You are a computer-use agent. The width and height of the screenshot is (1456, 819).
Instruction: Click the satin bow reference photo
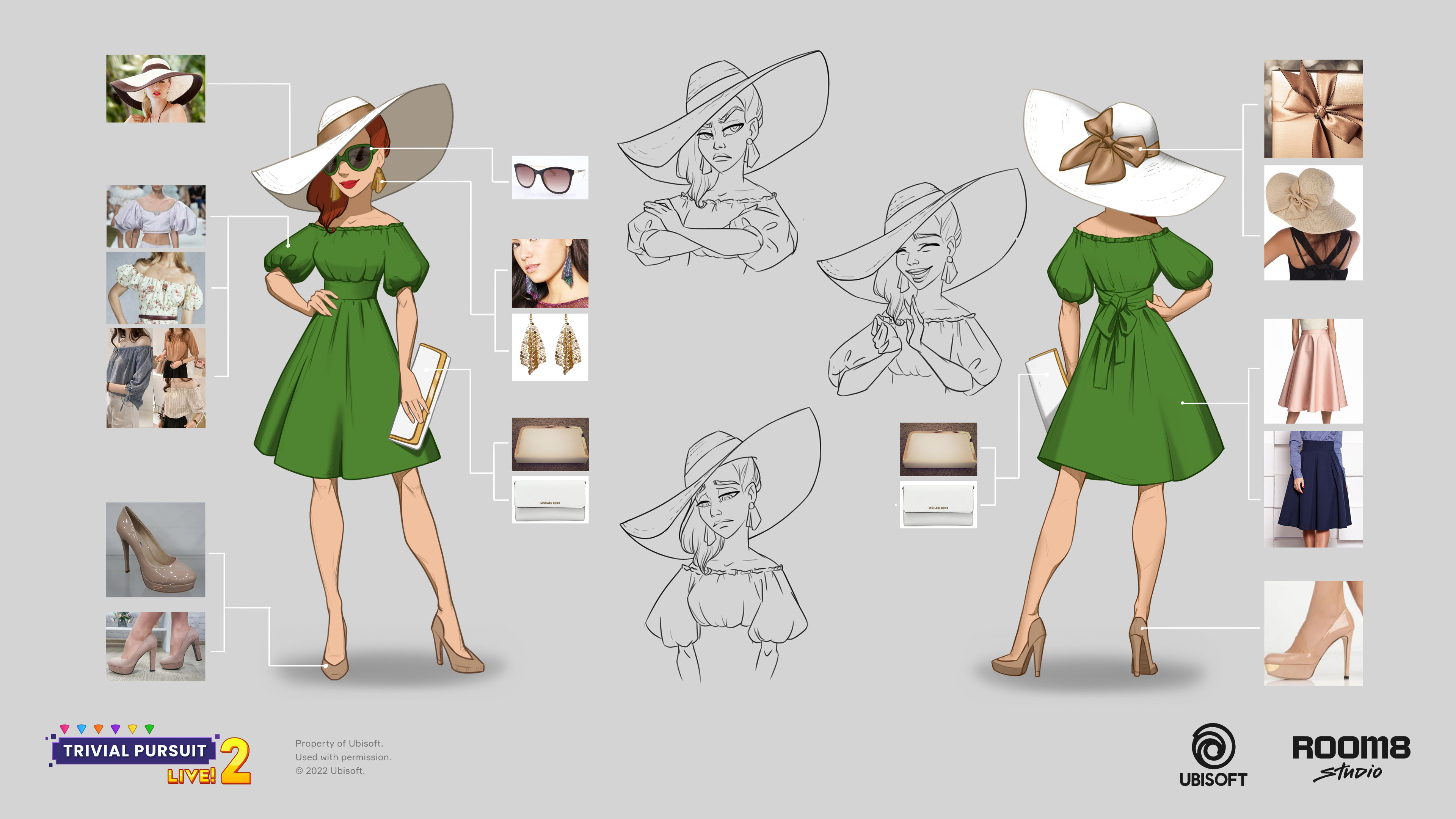pos(1313,108)
